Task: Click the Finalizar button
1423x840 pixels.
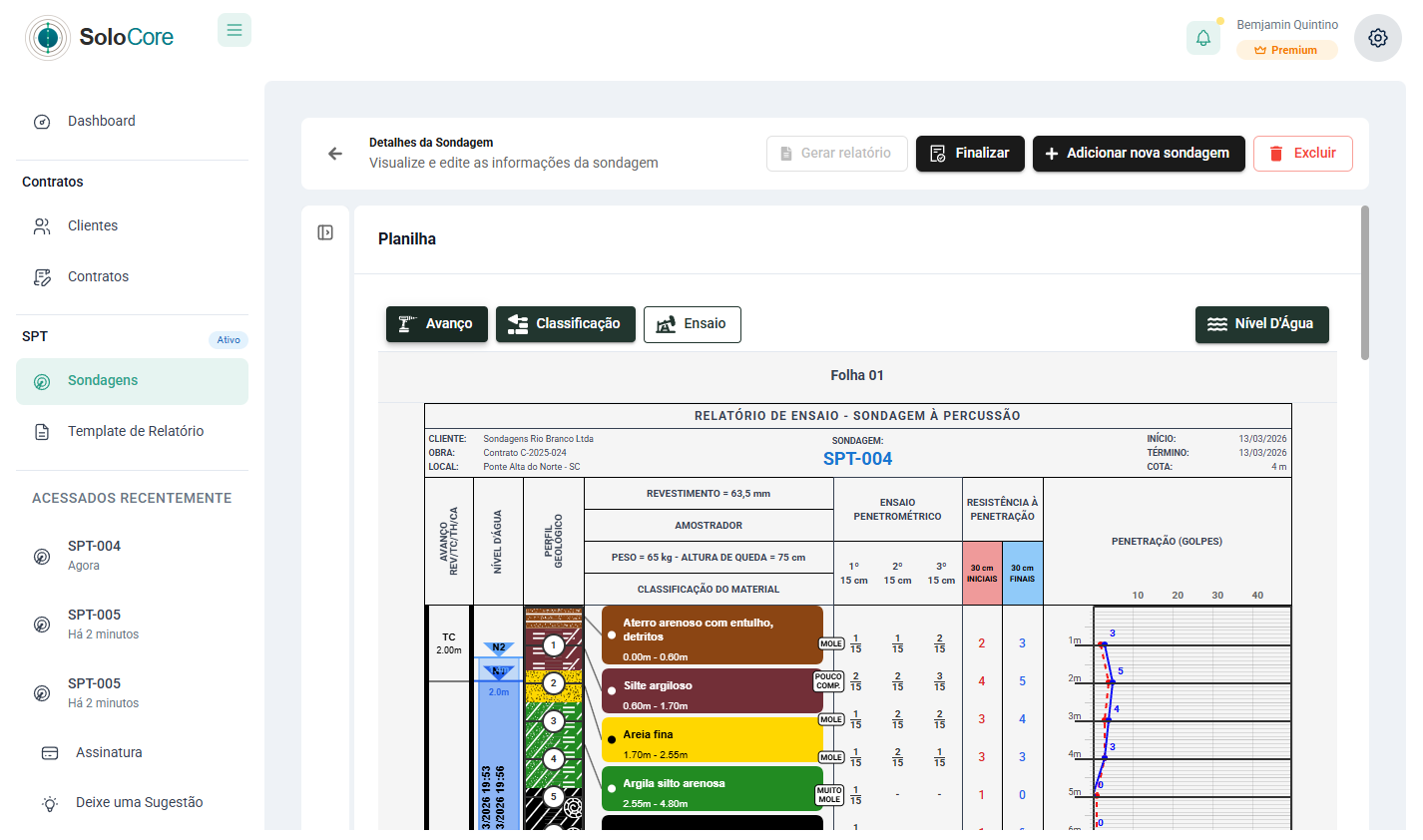Action: click(970, 154)
